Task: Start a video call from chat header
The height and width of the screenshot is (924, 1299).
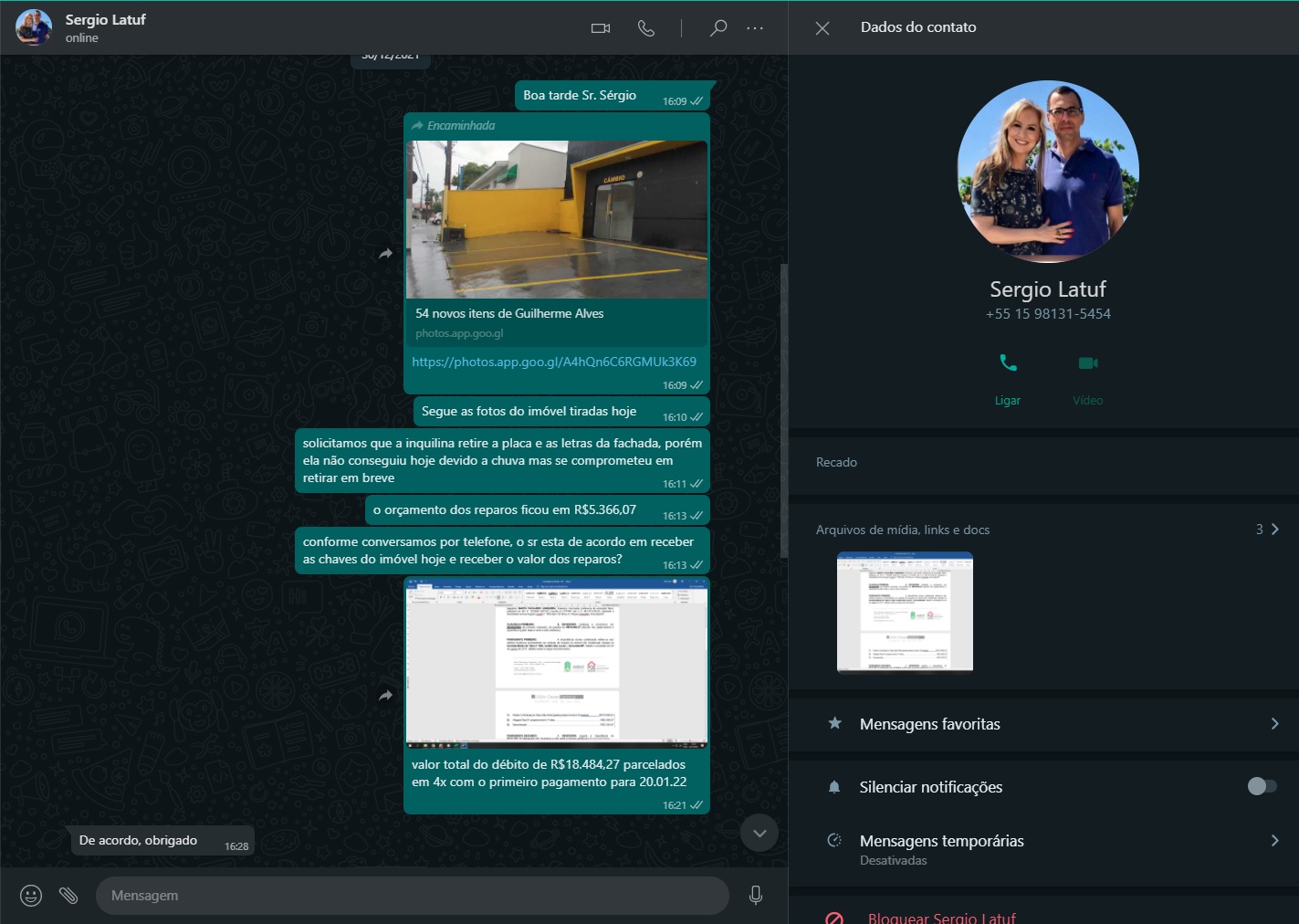Action: pos(600,28)
